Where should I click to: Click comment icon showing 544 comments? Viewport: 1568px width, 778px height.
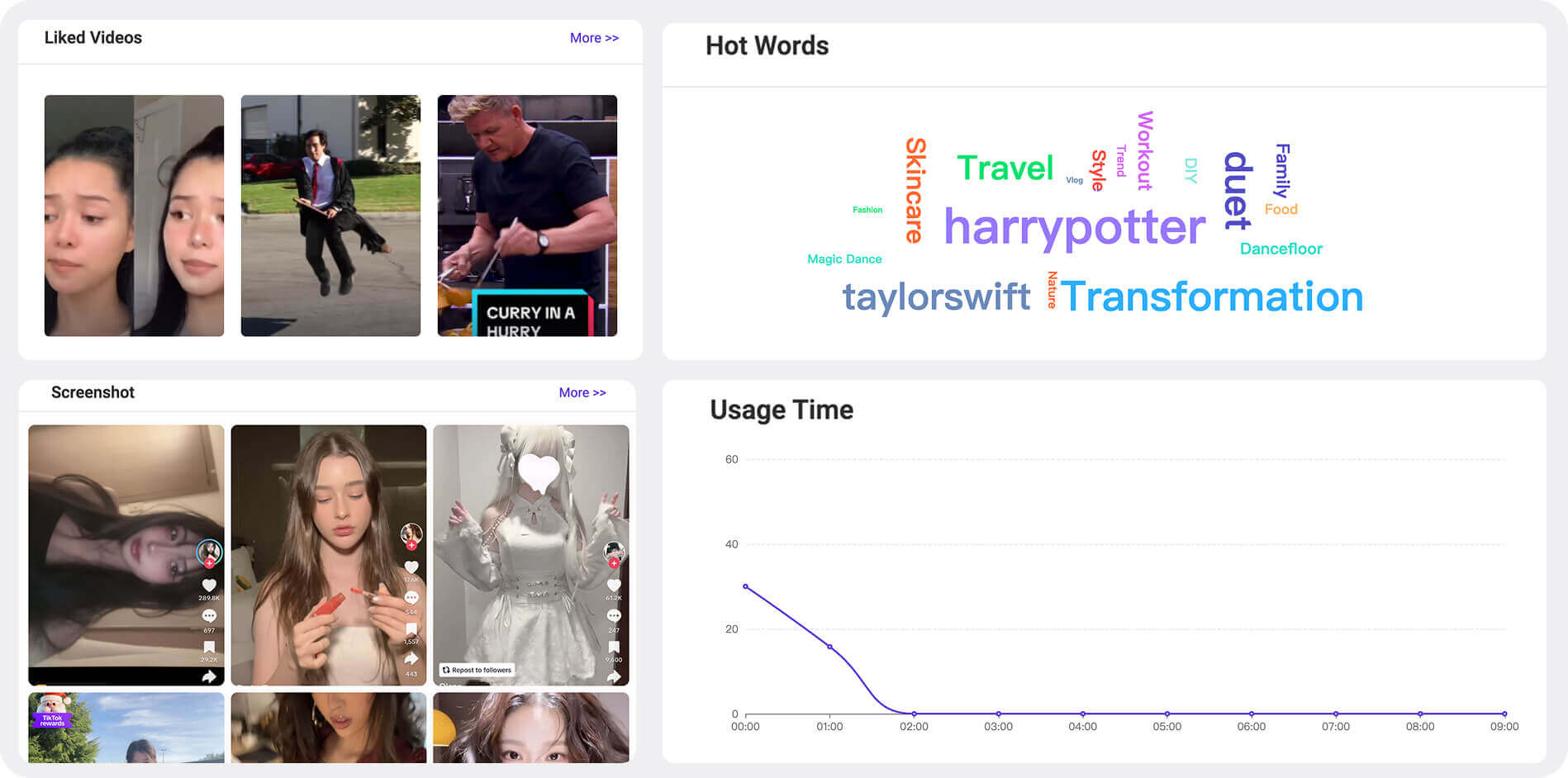(411, 597)
